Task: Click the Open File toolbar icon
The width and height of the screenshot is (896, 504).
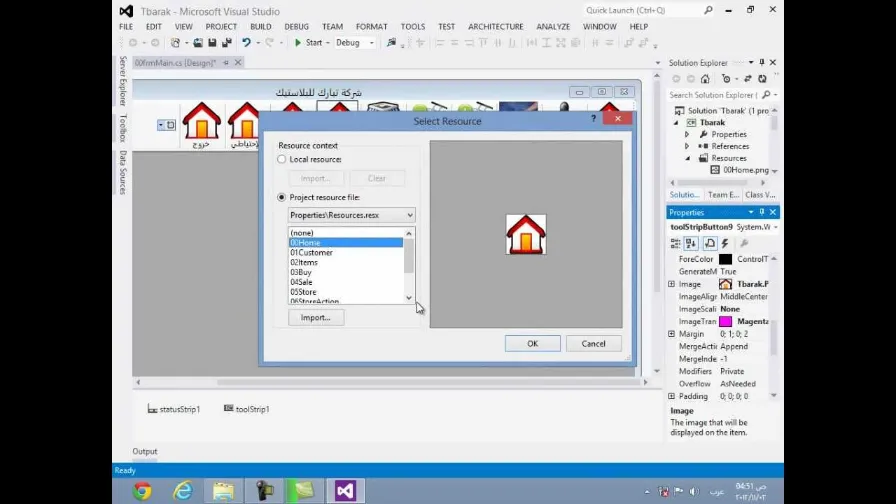Action: tap(198, 43)
